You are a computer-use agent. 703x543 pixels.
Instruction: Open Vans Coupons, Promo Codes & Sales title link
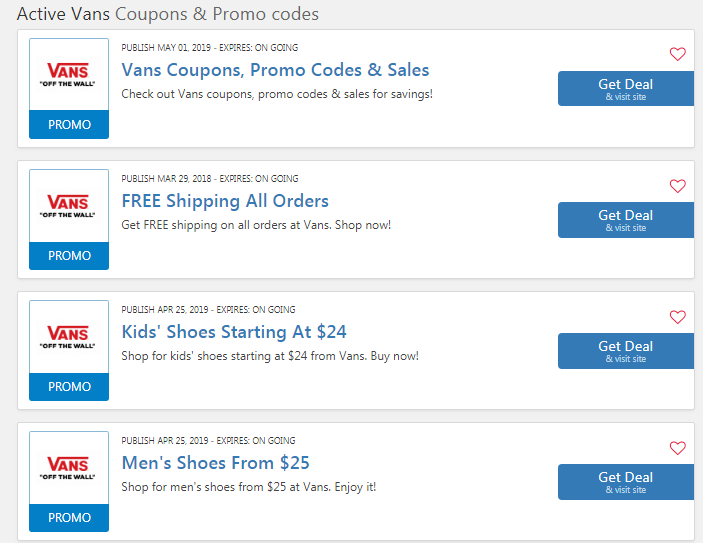coord(275,70)
